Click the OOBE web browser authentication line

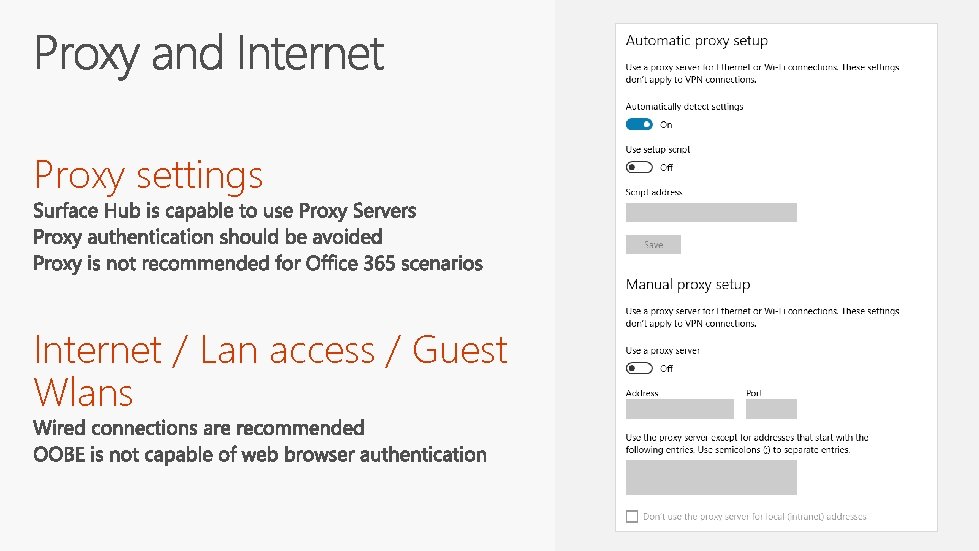[x=259, y=455]
